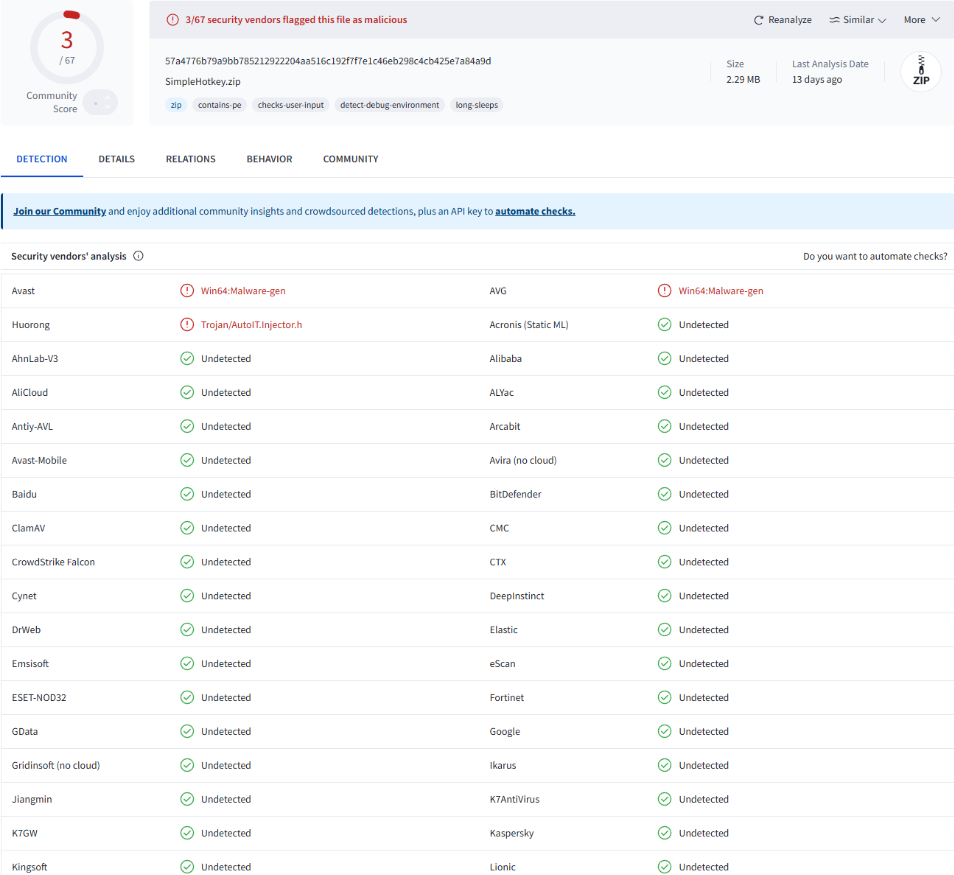
Task: Click the AVG malware alert icon
Action: point(664,291)
